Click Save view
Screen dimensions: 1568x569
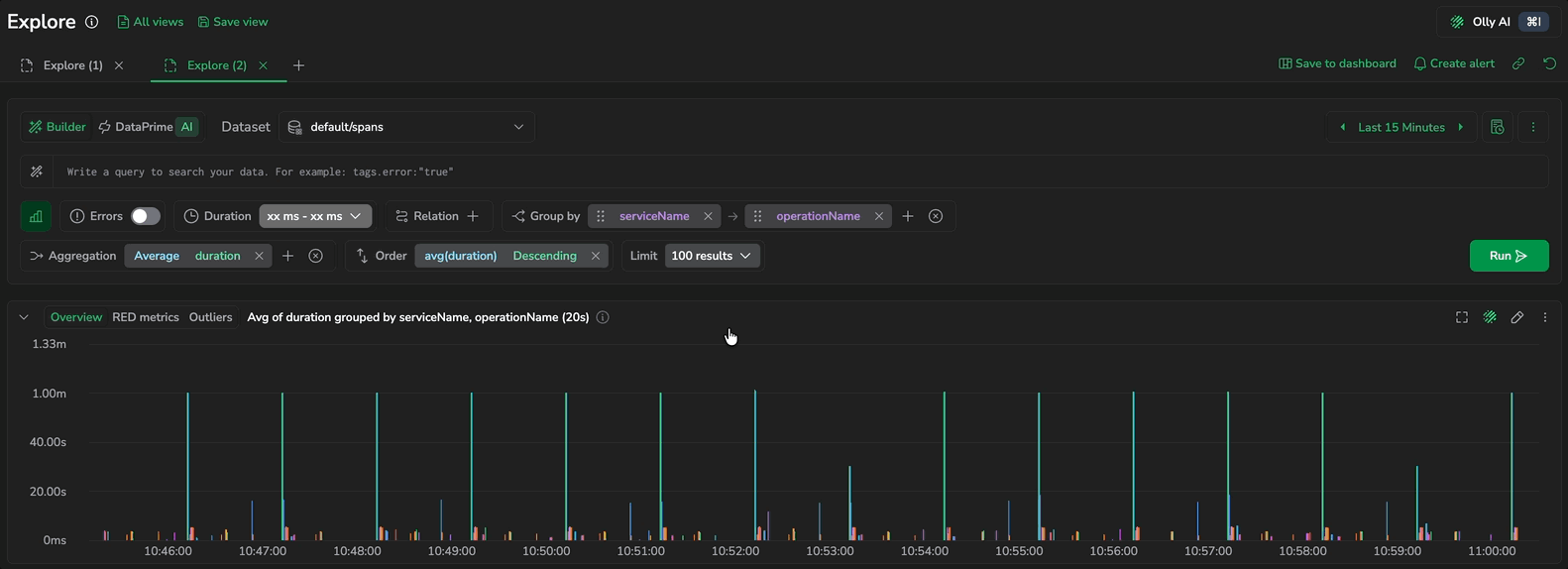point(233,22)
